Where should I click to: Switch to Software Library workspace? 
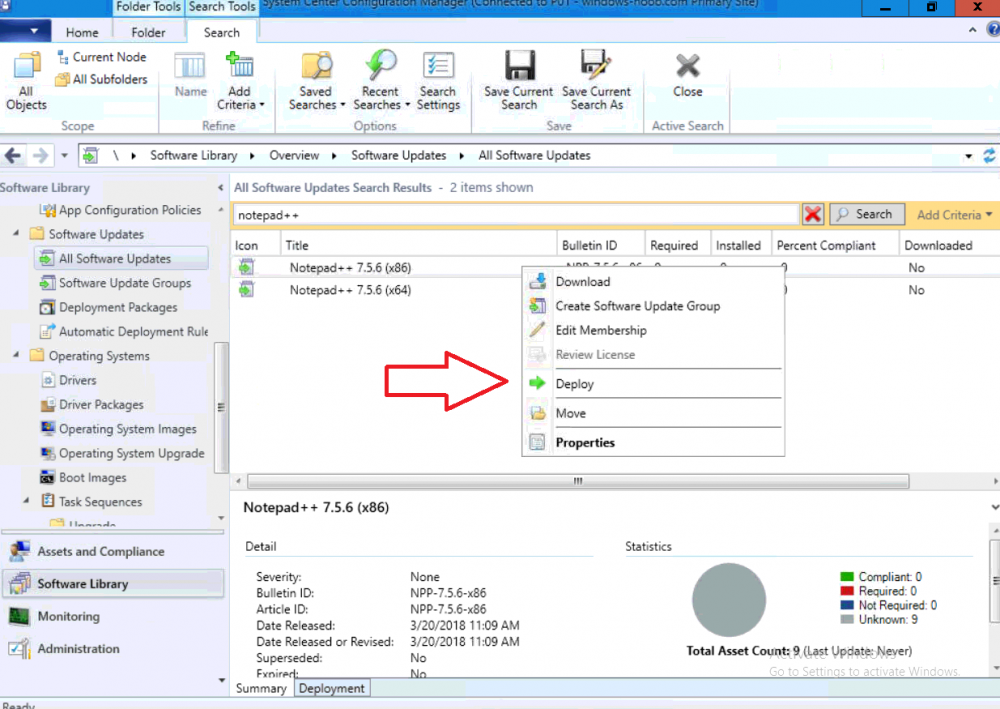coord(114,584)
